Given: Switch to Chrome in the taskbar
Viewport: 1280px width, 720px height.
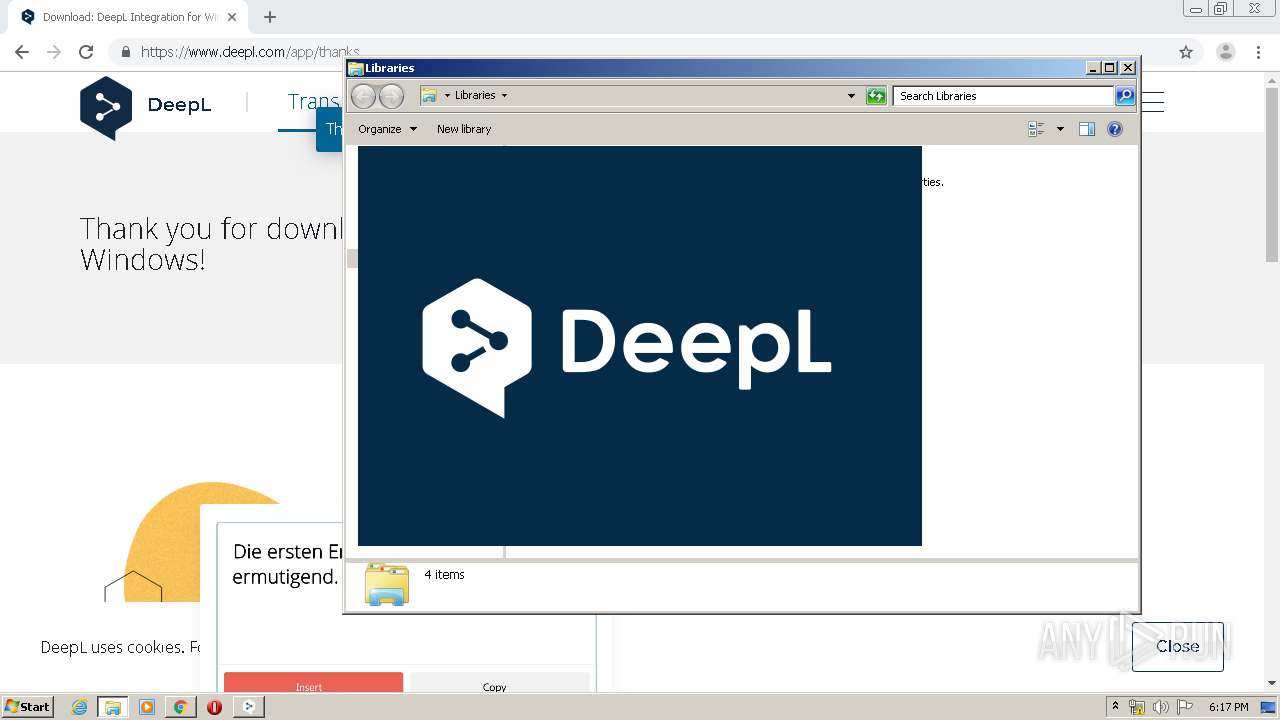Looking at the screenshot, I should (x=180, y=707).
